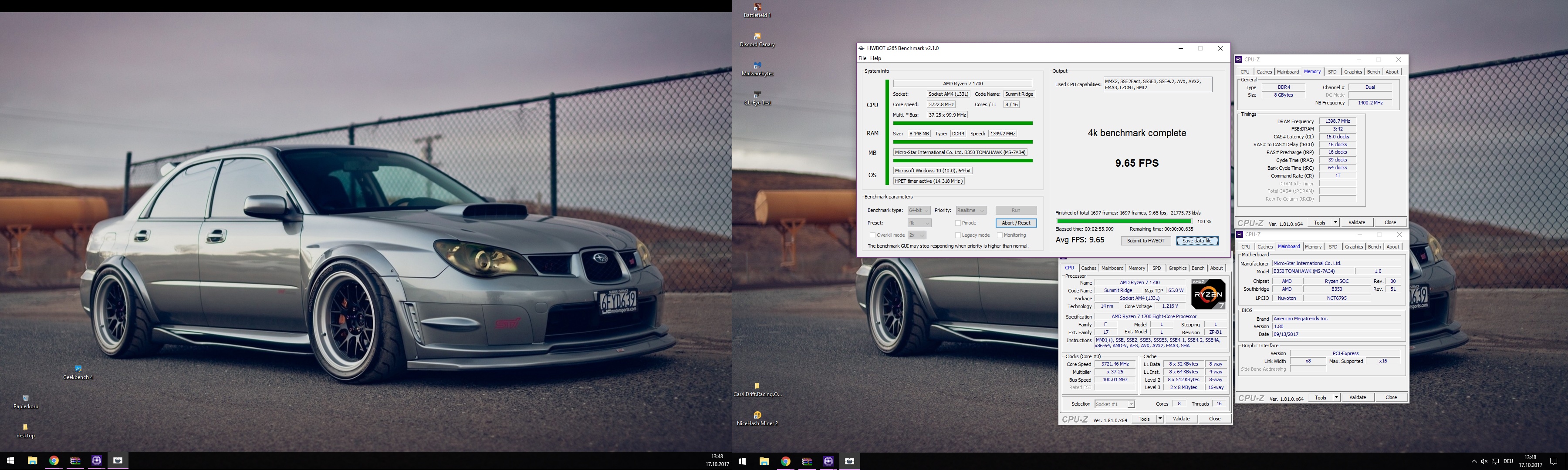
Task: Open the Priority Realtime dropdown
Action: point(971,210)
